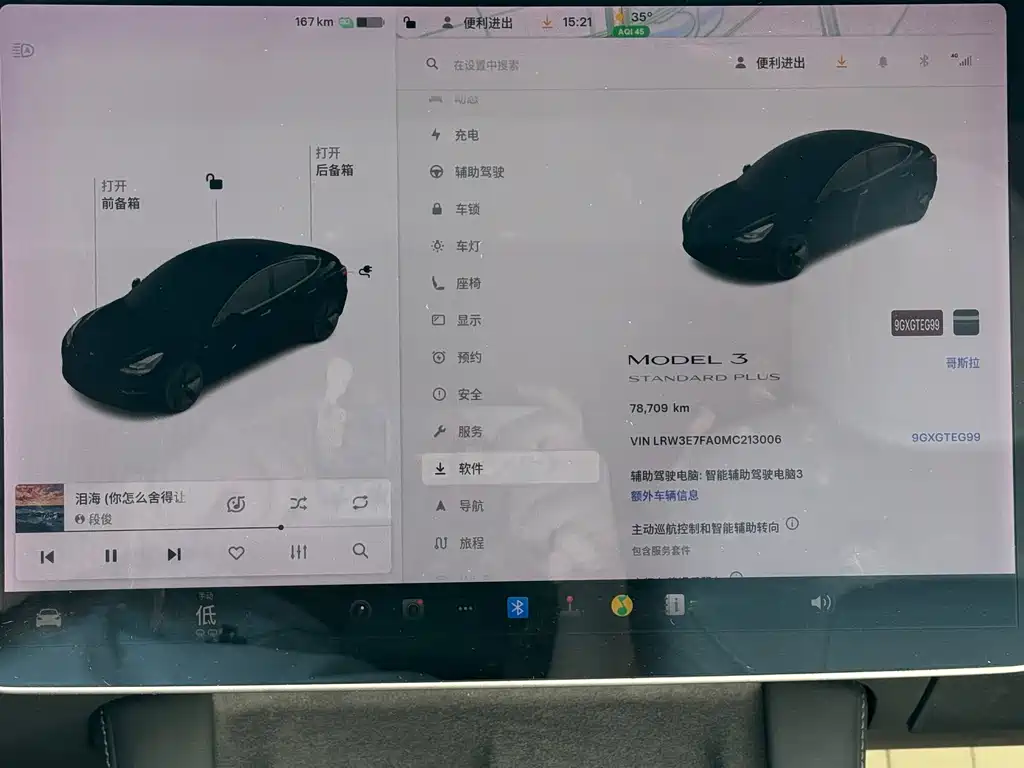Click the search magnifier in the settings bar
The height and width of the screenshot is (768, 1024).
point(432,64)
